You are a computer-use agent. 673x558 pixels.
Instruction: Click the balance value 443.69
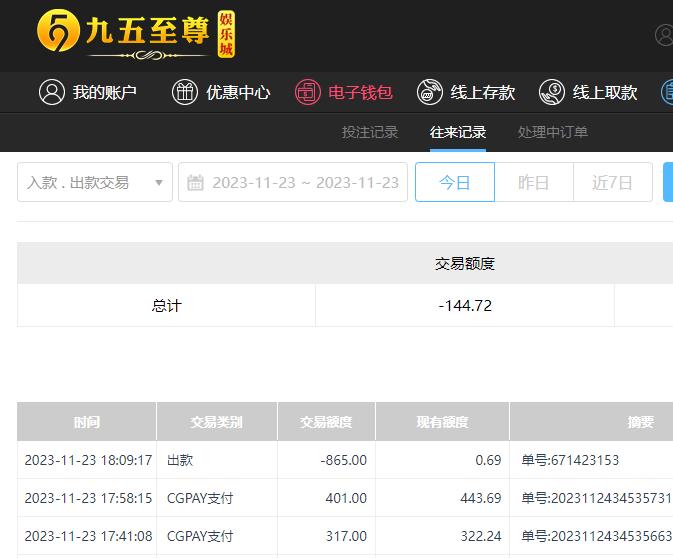pyautogui.click(x=481, y=498)
